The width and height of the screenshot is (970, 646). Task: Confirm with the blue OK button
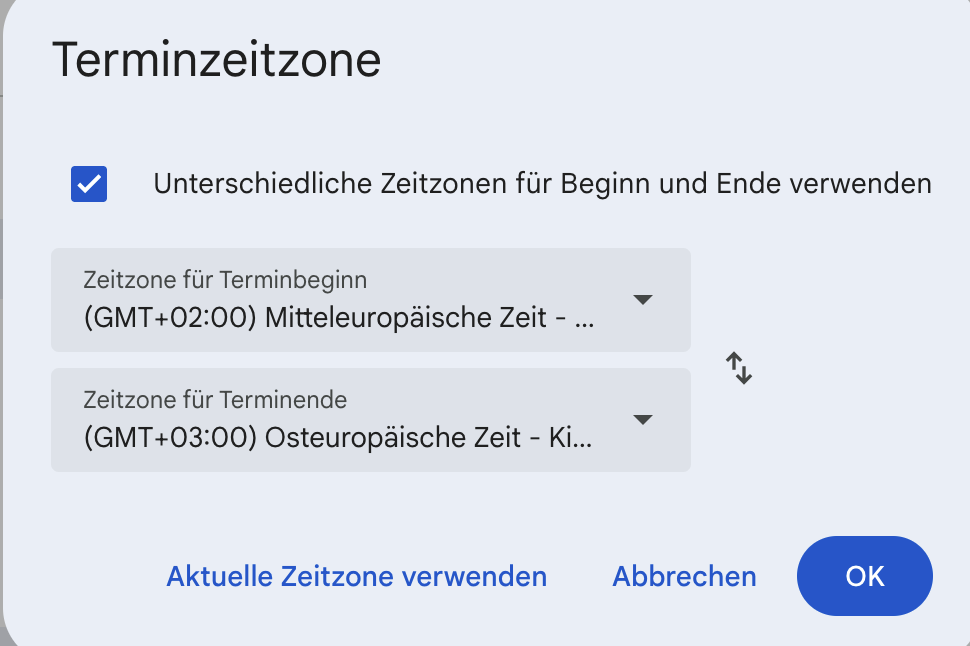(x=864, y=576)
